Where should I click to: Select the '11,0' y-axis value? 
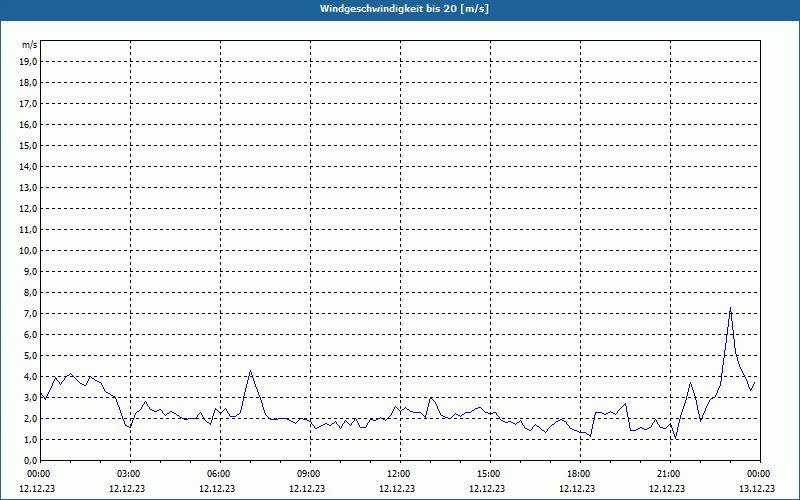click(28, 230)
